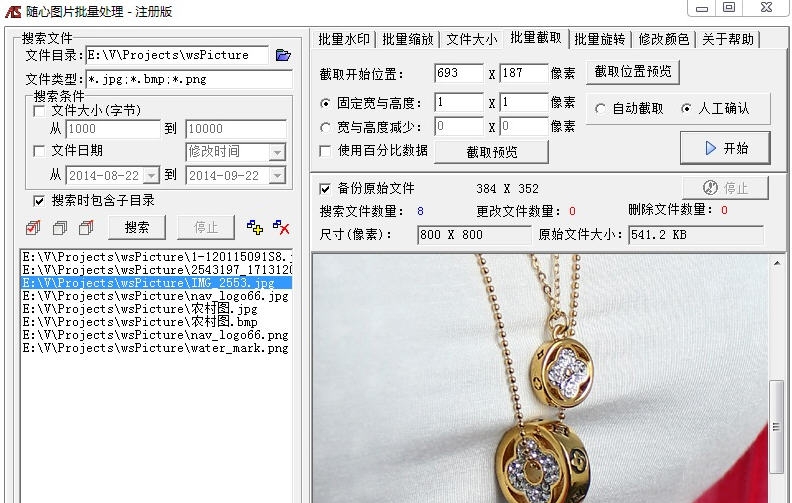
Task: Click the 文件目录 path input field
Action: tap(177, 55)
